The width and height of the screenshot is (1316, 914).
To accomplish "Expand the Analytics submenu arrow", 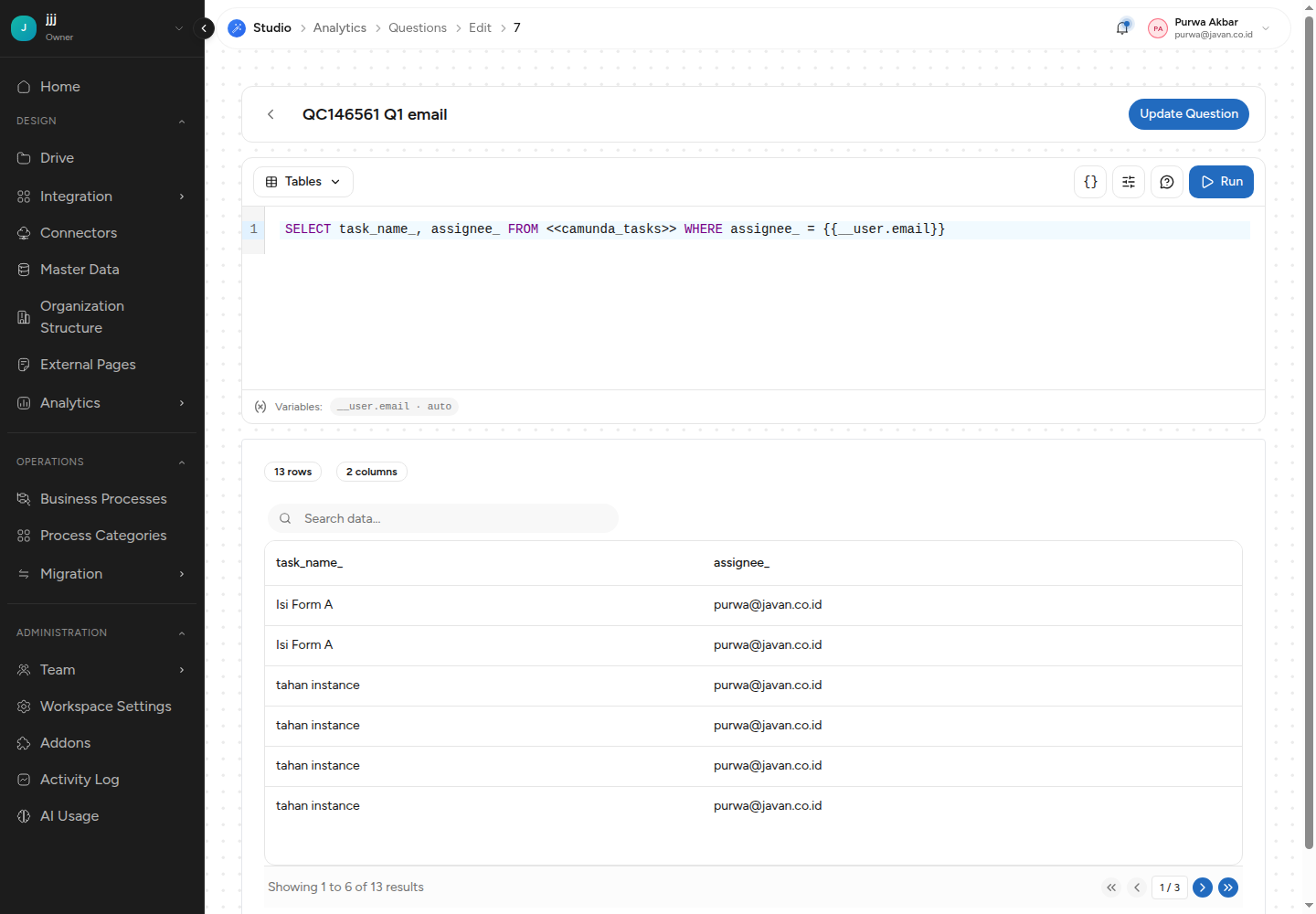I will (182, 403).
